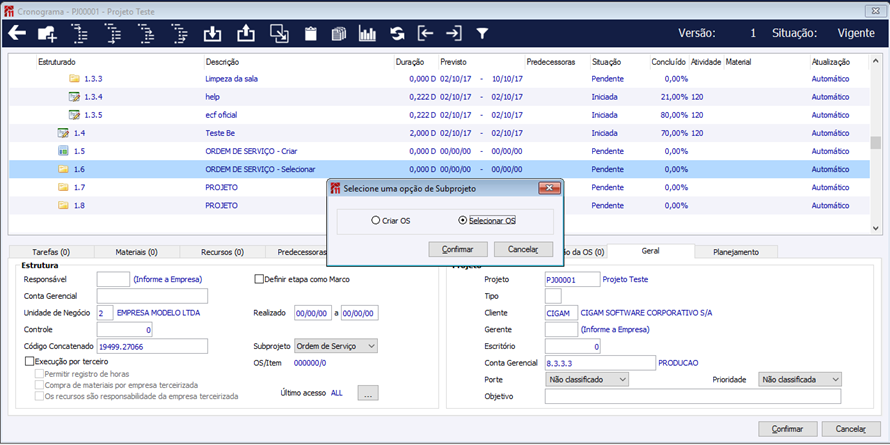Viewport: 890px width, 445px height.
Task: Click the ellipsis button beside Último acesso
Action: [368, 393]
